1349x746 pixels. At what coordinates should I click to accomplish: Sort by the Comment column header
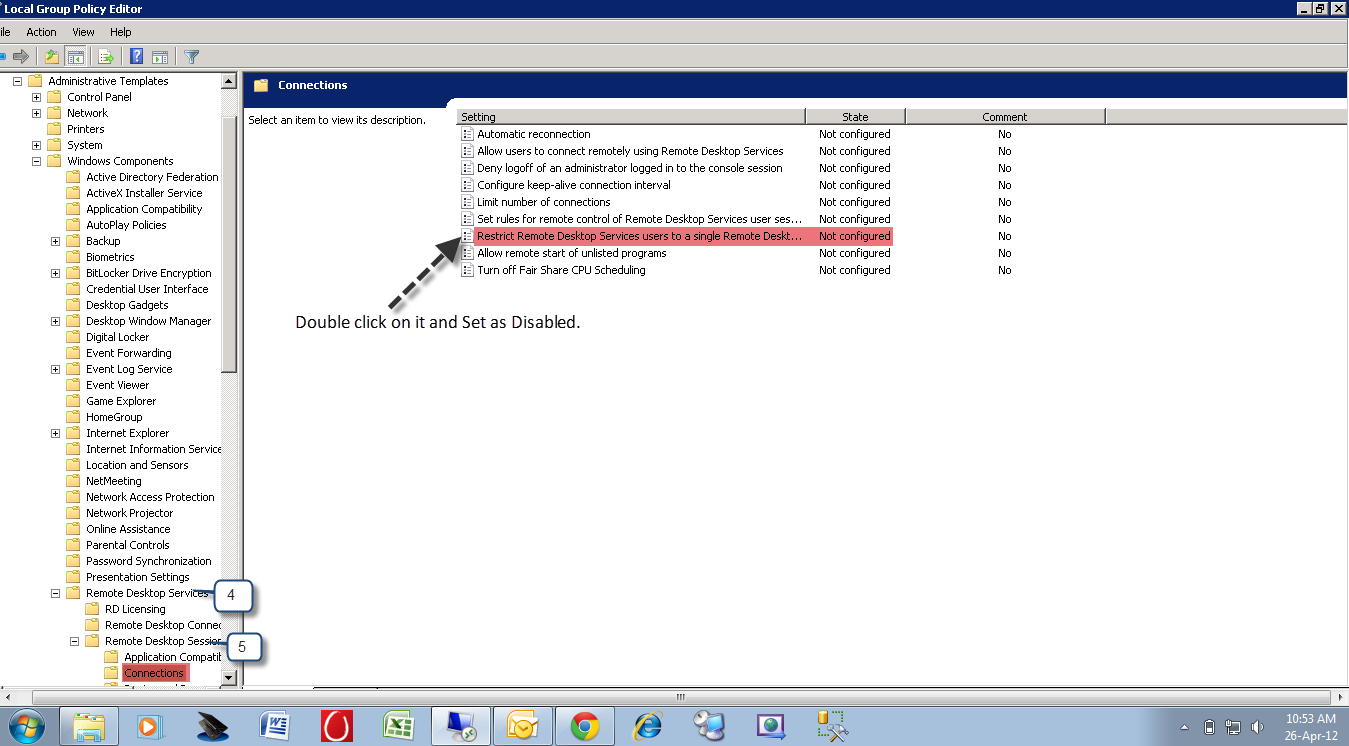(1005, 117)
